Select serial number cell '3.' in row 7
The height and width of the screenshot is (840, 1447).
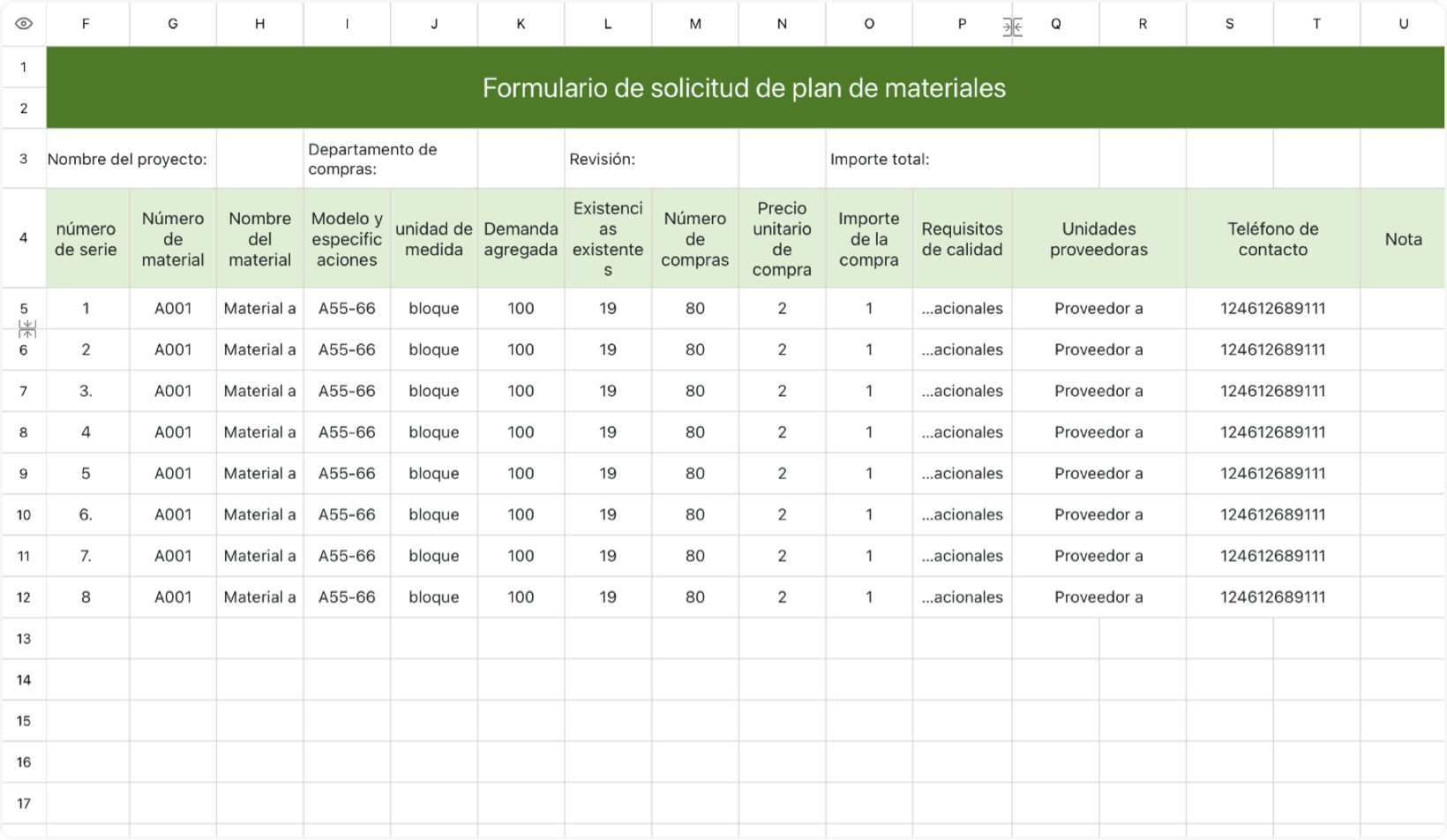[x=86, y=391]
